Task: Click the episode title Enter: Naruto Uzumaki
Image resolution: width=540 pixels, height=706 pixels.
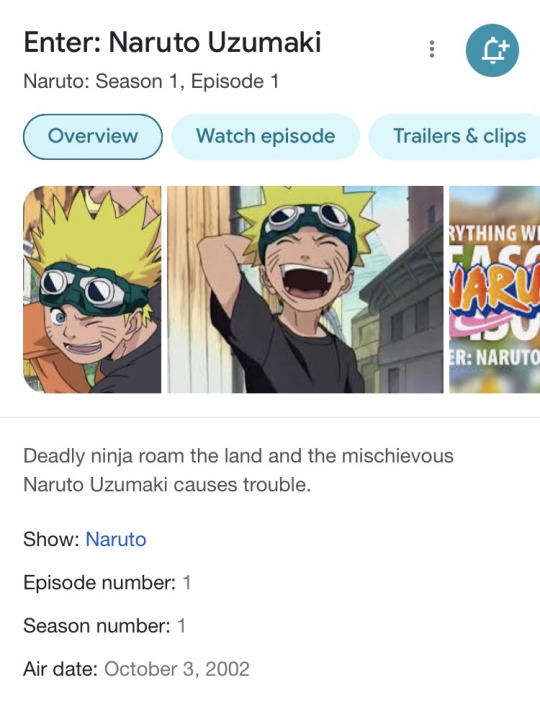Action: click(x=172, y=42)
